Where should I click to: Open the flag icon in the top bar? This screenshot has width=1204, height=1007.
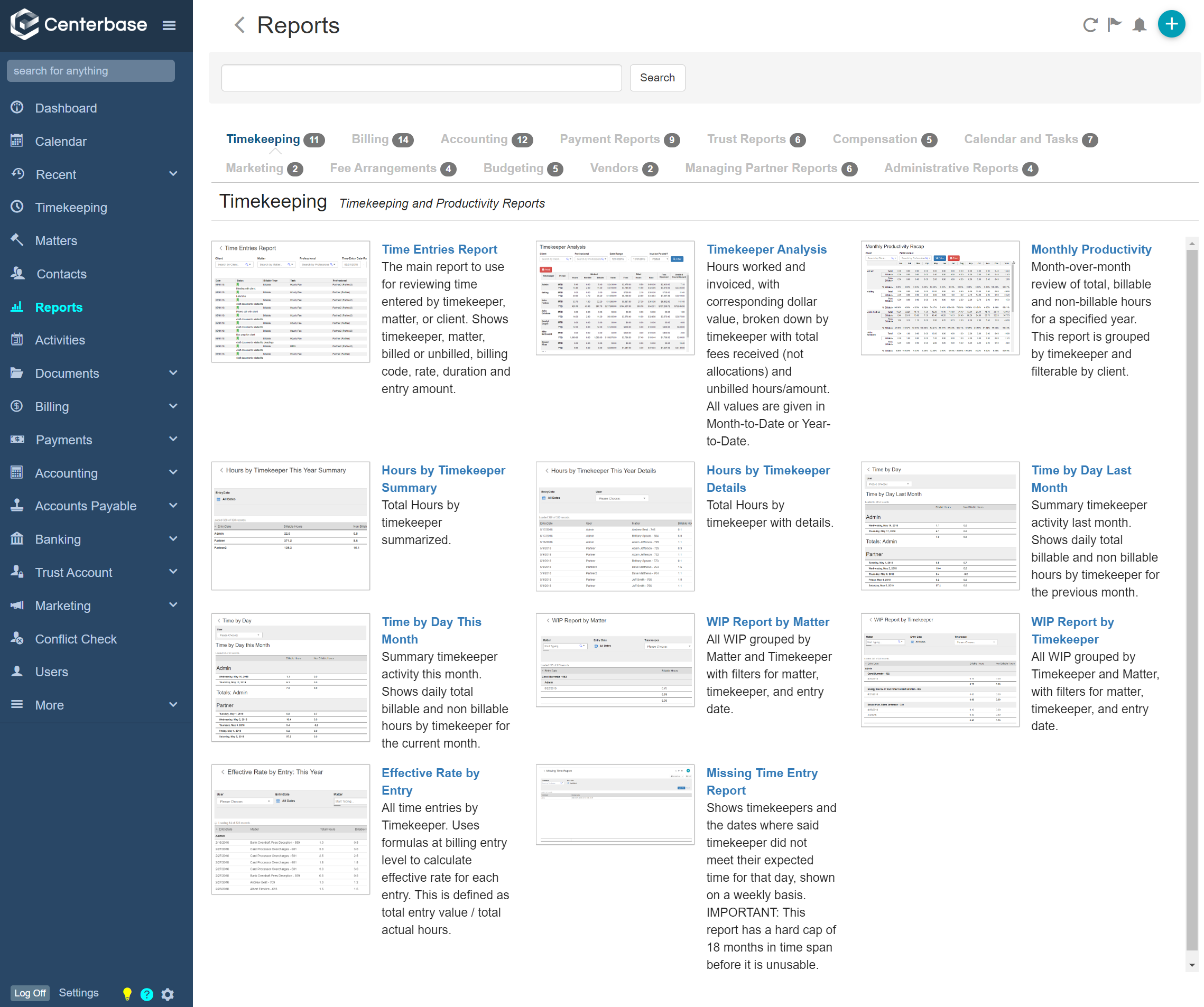[x=1115, y=25]
